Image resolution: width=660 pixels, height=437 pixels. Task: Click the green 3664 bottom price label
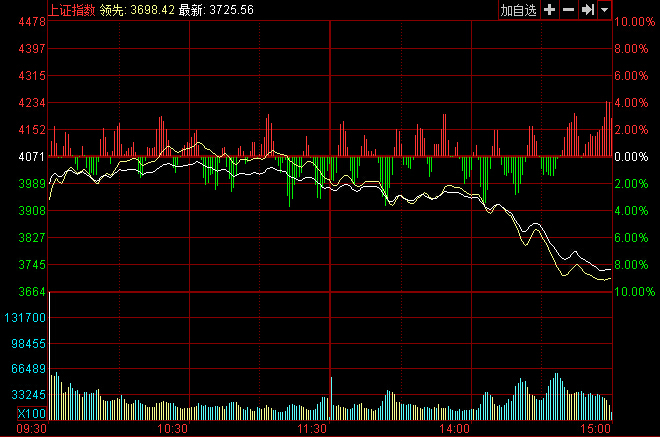(33, 292)
